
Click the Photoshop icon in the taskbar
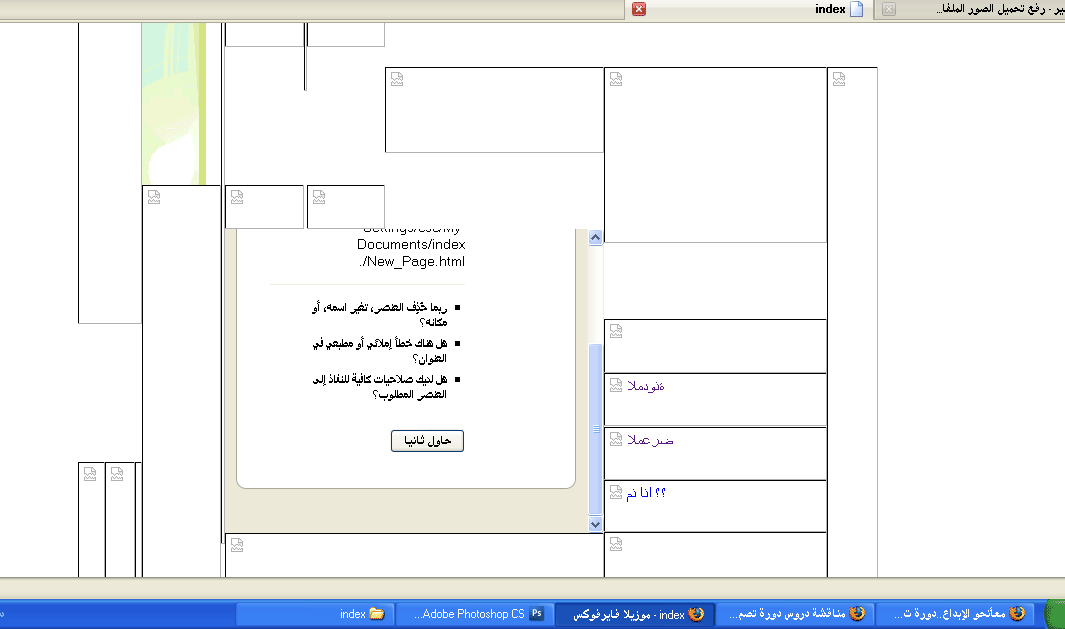(x=537, y=614)
